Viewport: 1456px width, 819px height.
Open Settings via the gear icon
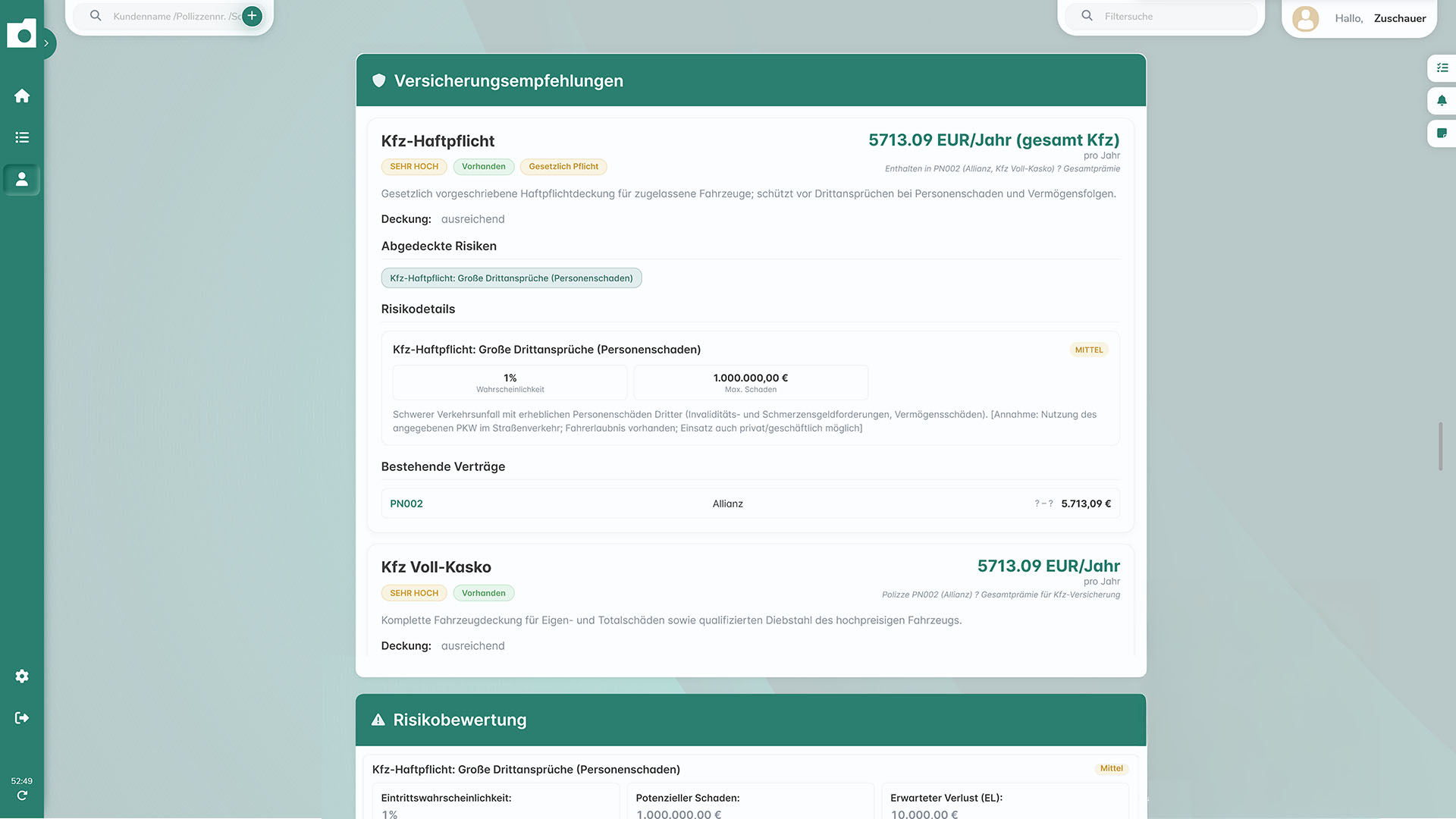tap(22, 676)
